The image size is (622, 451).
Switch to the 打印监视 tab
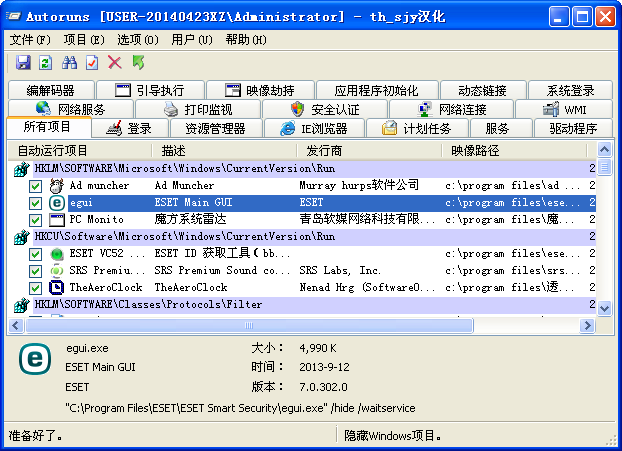198,109
